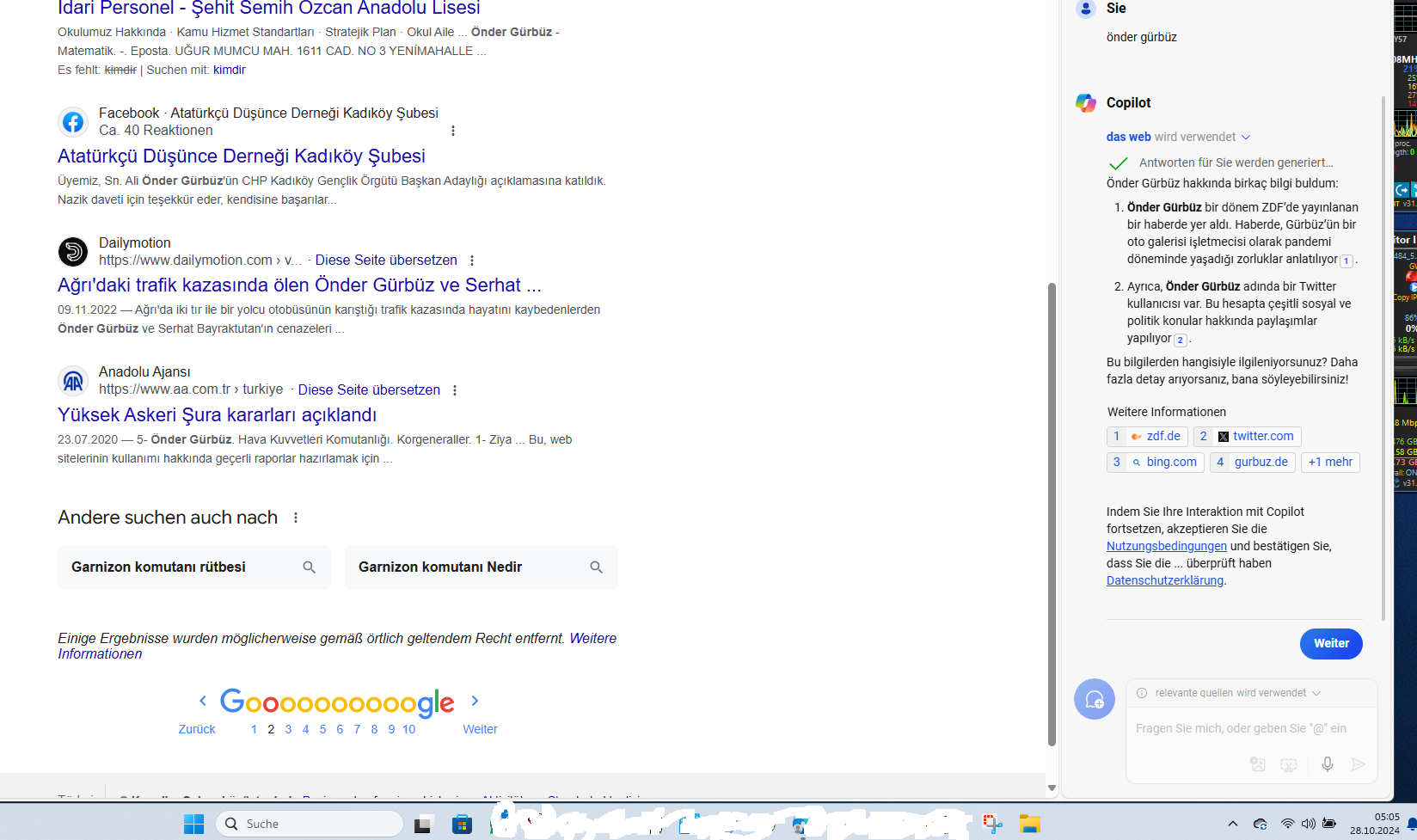This screenshot has width=1417, height=840.
Task: Open the bing.com source reference
Action: pos(1156,463)
